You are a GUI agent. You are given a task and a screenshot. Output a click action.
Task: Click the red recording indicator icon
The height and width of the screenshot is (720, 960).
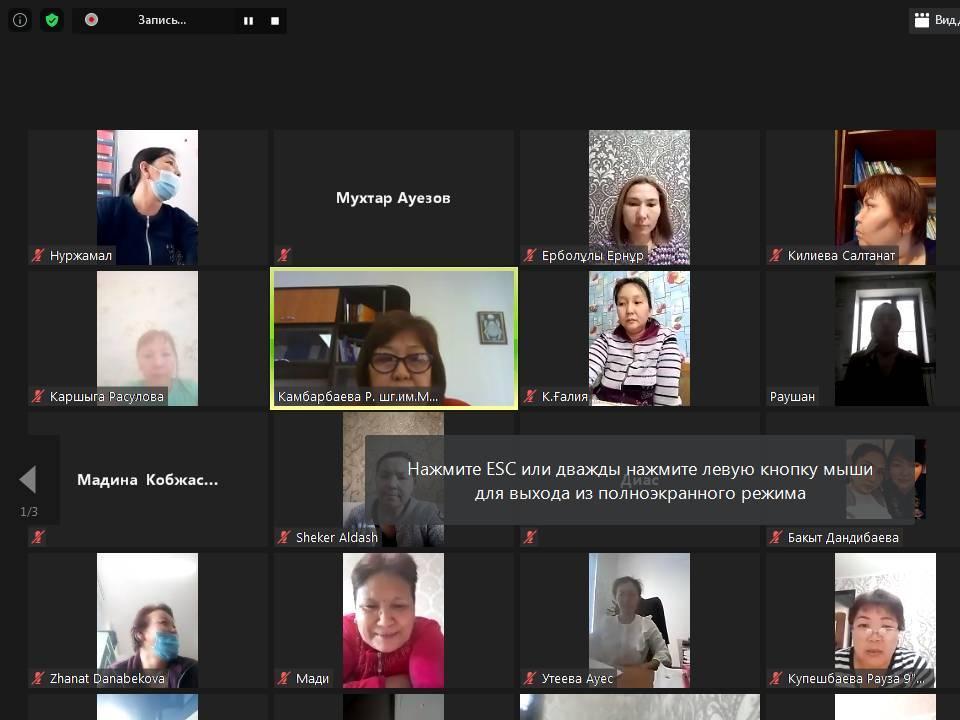click(92, 20)
